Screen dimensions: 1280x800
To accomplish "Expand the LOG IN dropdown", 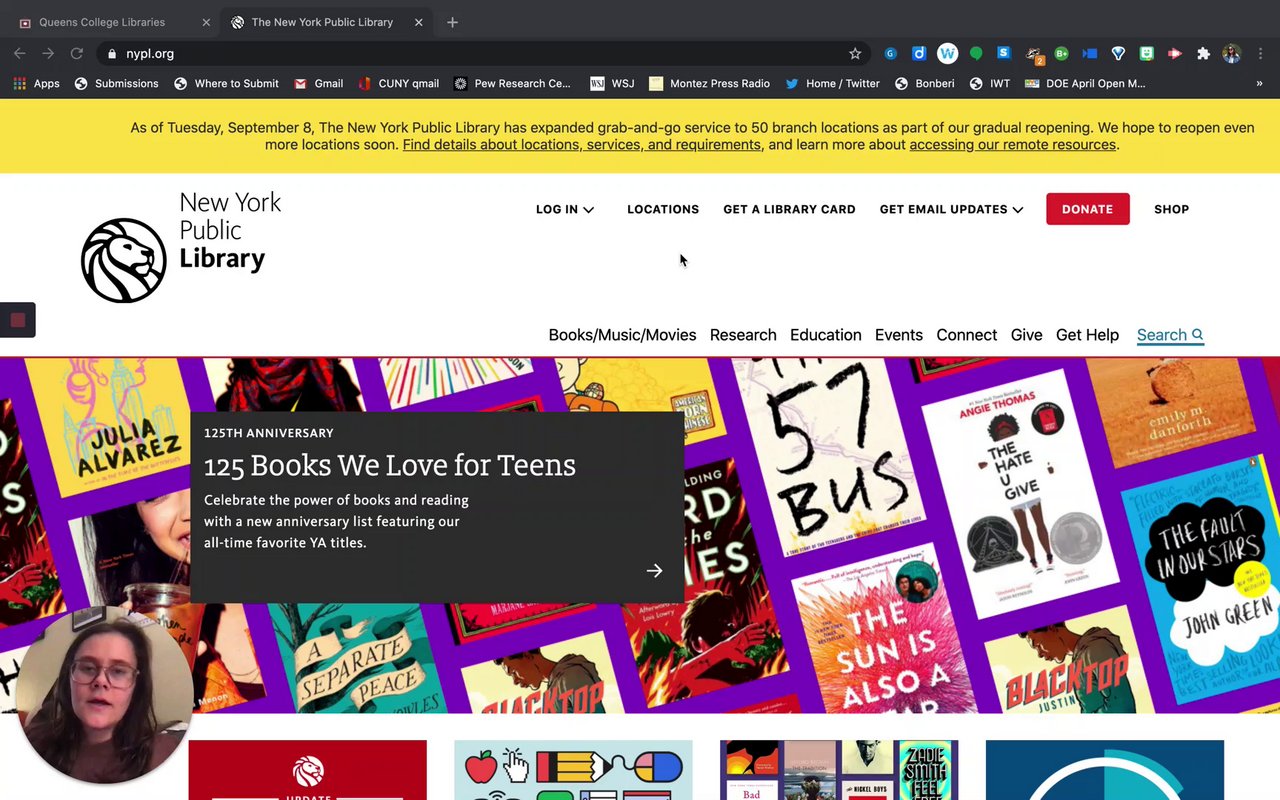I will click(x=565, y=209).
